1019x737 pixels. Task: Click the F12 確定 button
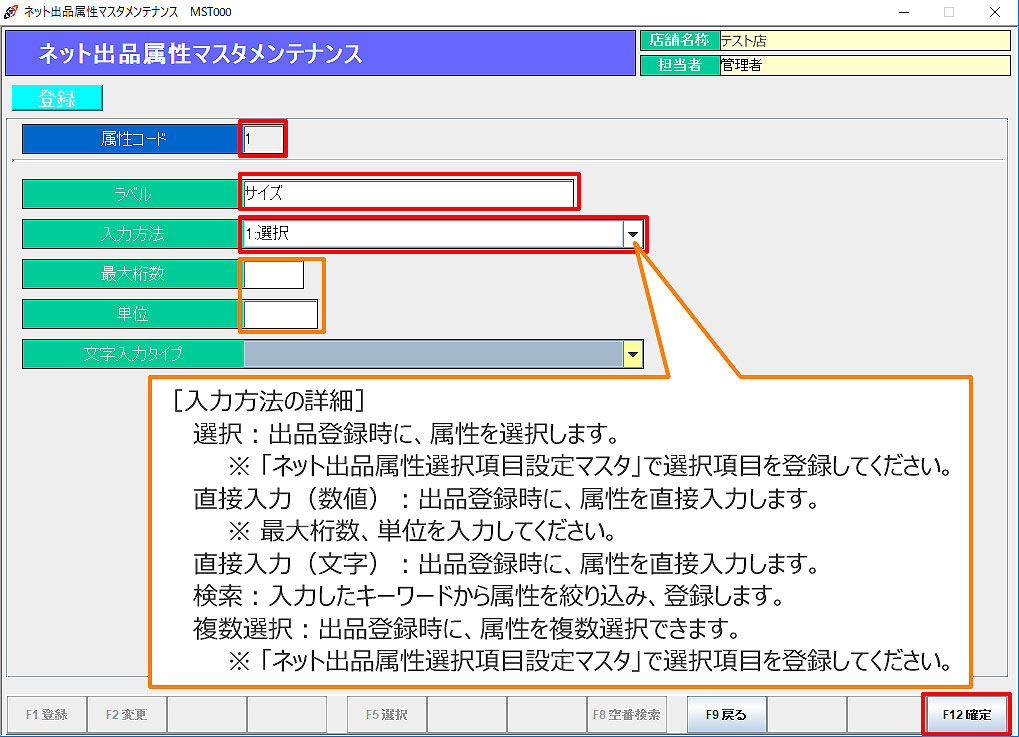coord(966,714)
